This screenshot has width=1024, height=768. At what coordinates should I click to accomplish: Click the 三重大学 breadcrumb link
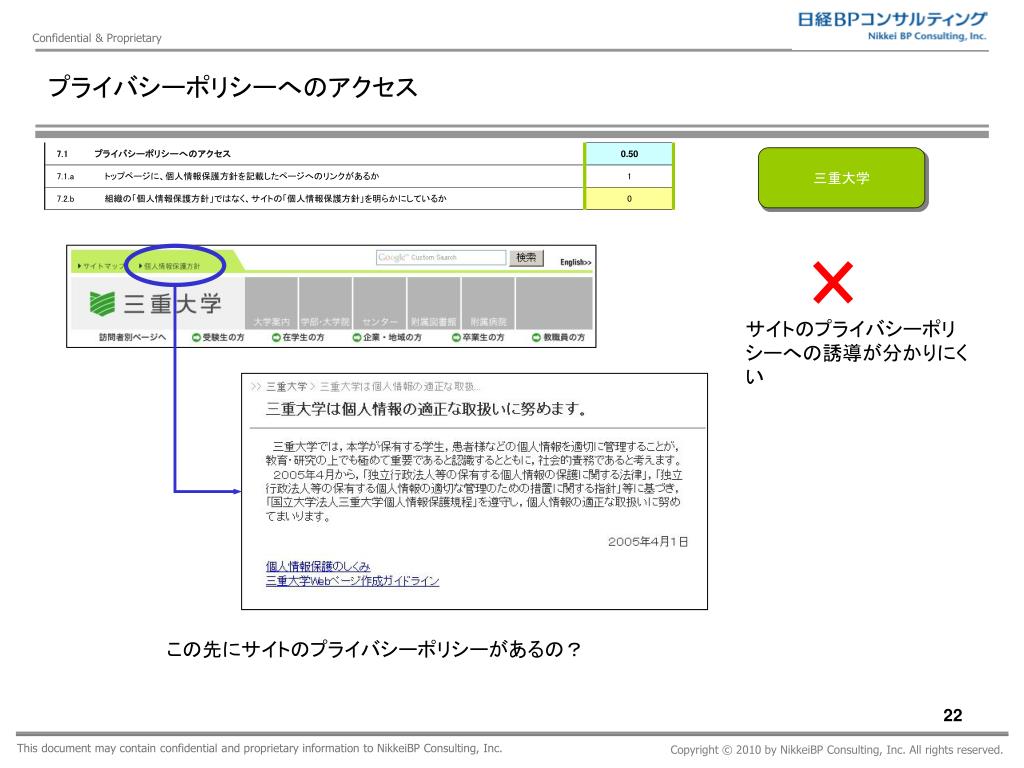point(286,387)
